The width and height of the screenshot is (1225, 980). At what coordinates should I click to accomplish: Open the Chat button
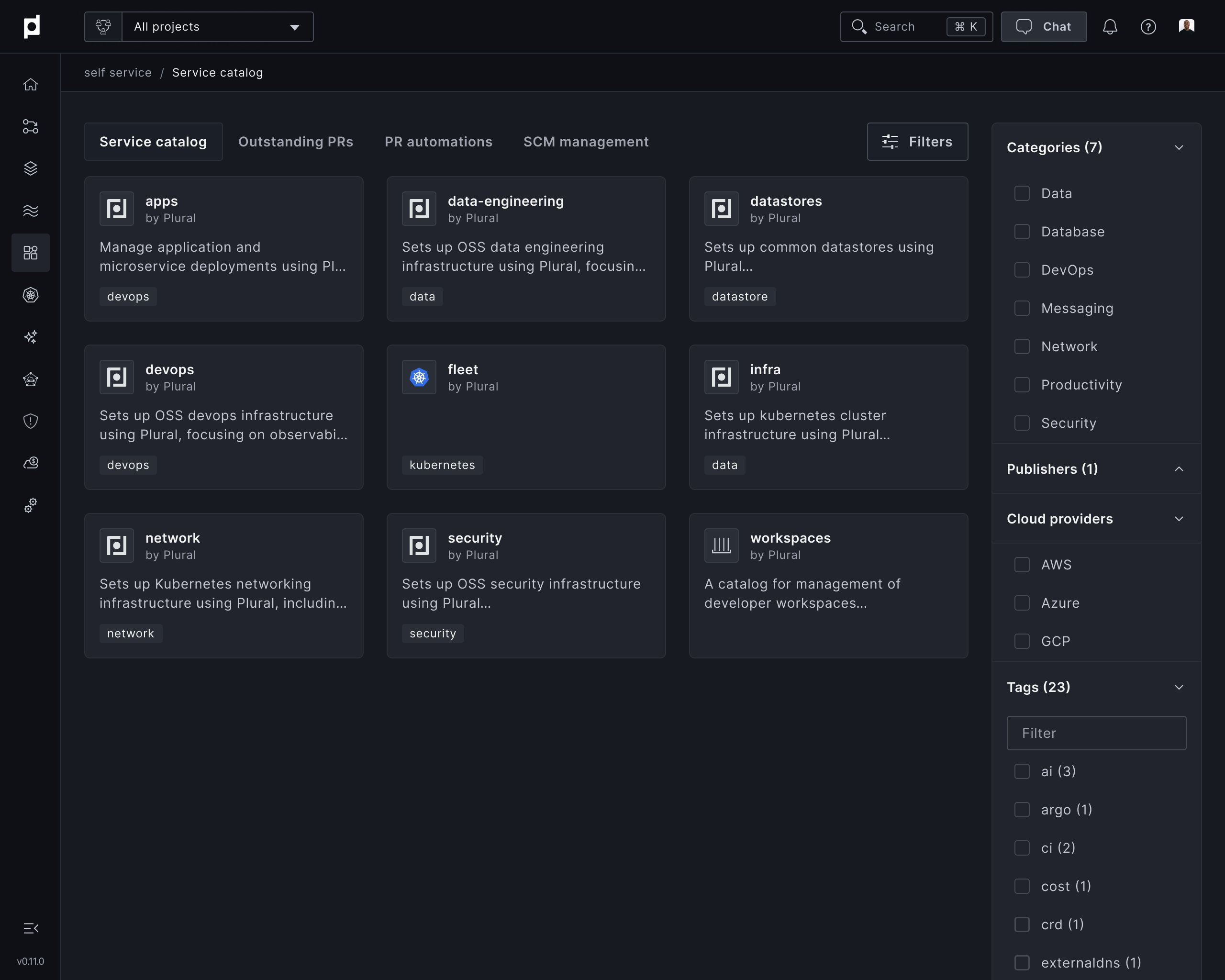(x=1043, y=27)
